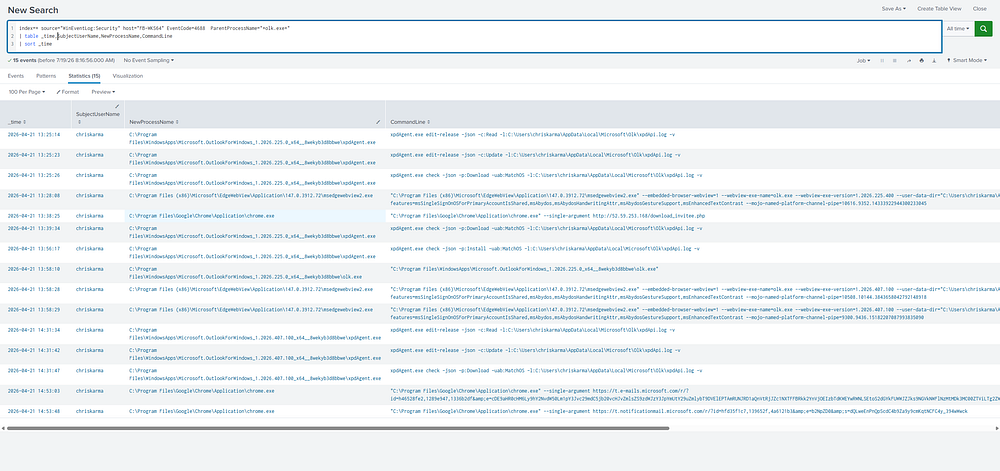
Task: Select the Statistics (15) tab
Action: [84, 76]
